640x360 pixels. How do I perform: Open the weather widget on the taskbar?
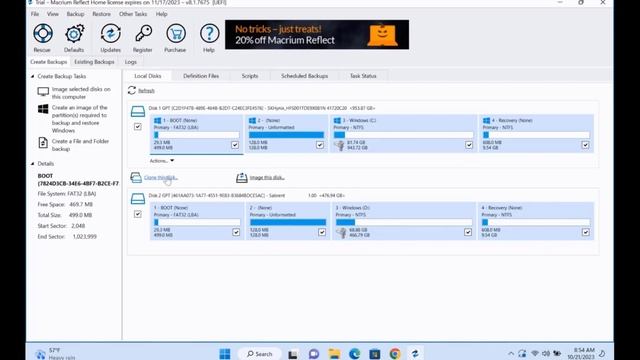point(55,353)
